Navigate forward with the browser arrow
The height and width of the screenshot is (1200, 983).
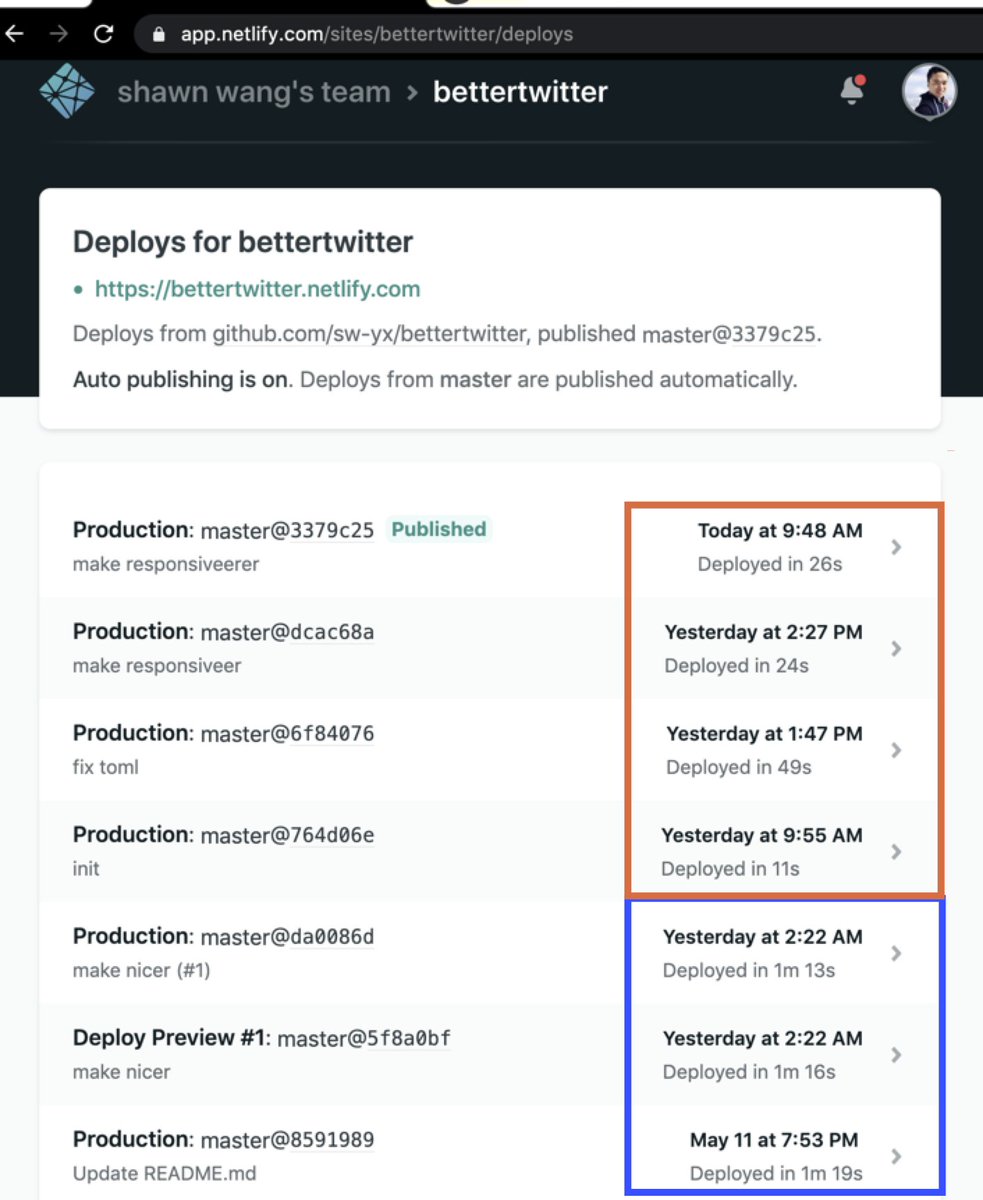[x=59, y=34]
